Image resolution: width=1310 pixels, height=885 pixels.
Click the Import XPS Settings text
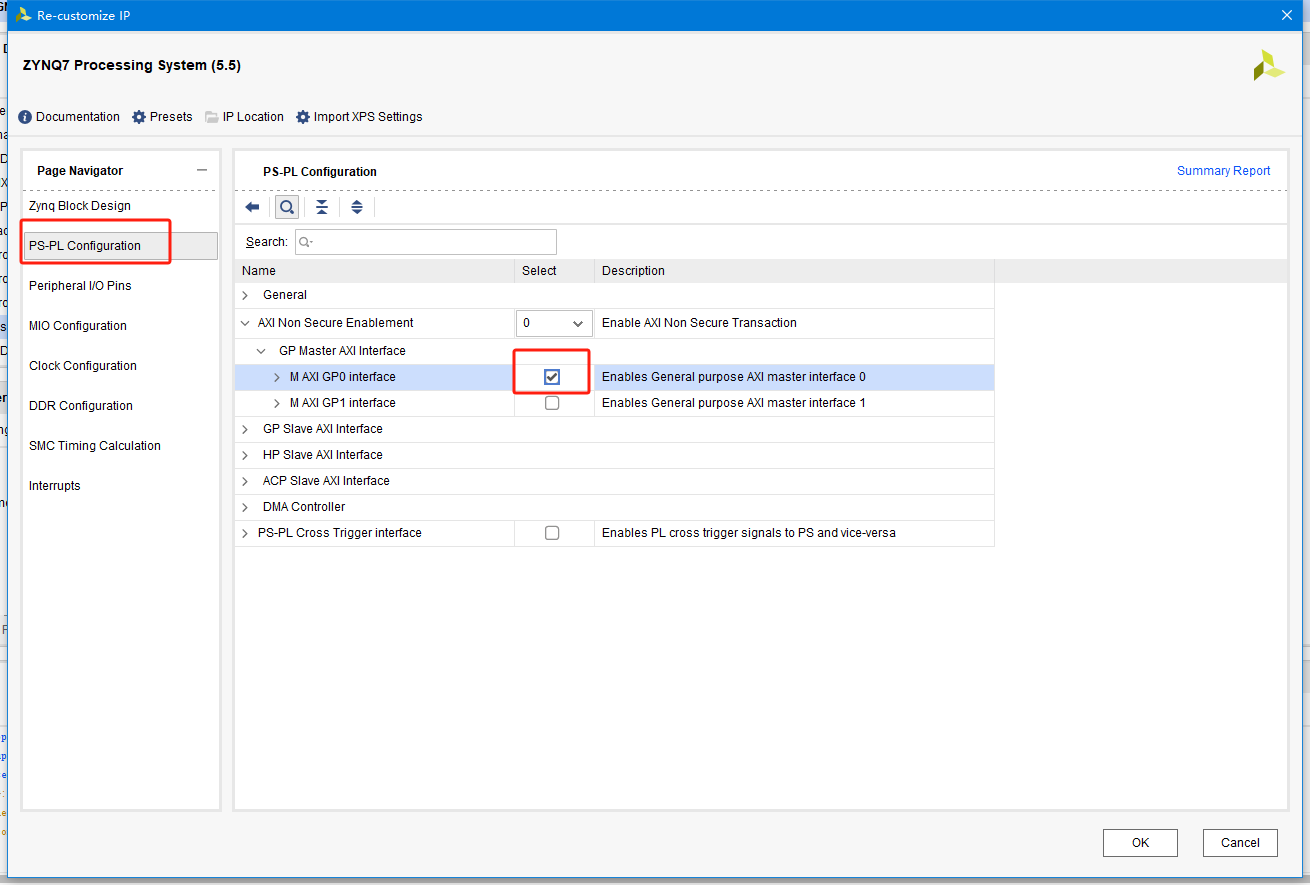pyautogui.click(x=368, y=117)
